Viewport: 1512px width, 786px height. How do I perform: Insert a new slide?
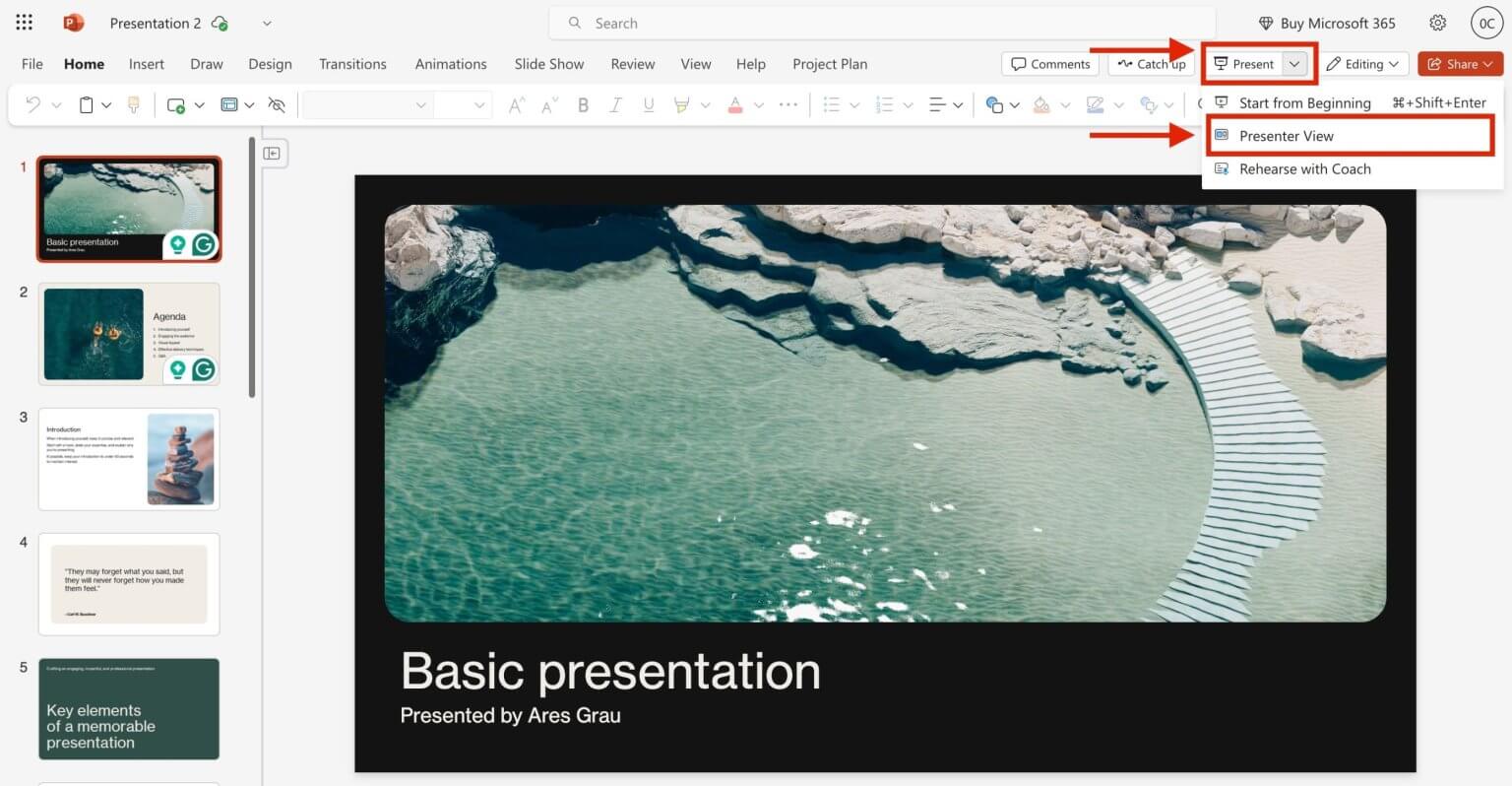(178, 104)
